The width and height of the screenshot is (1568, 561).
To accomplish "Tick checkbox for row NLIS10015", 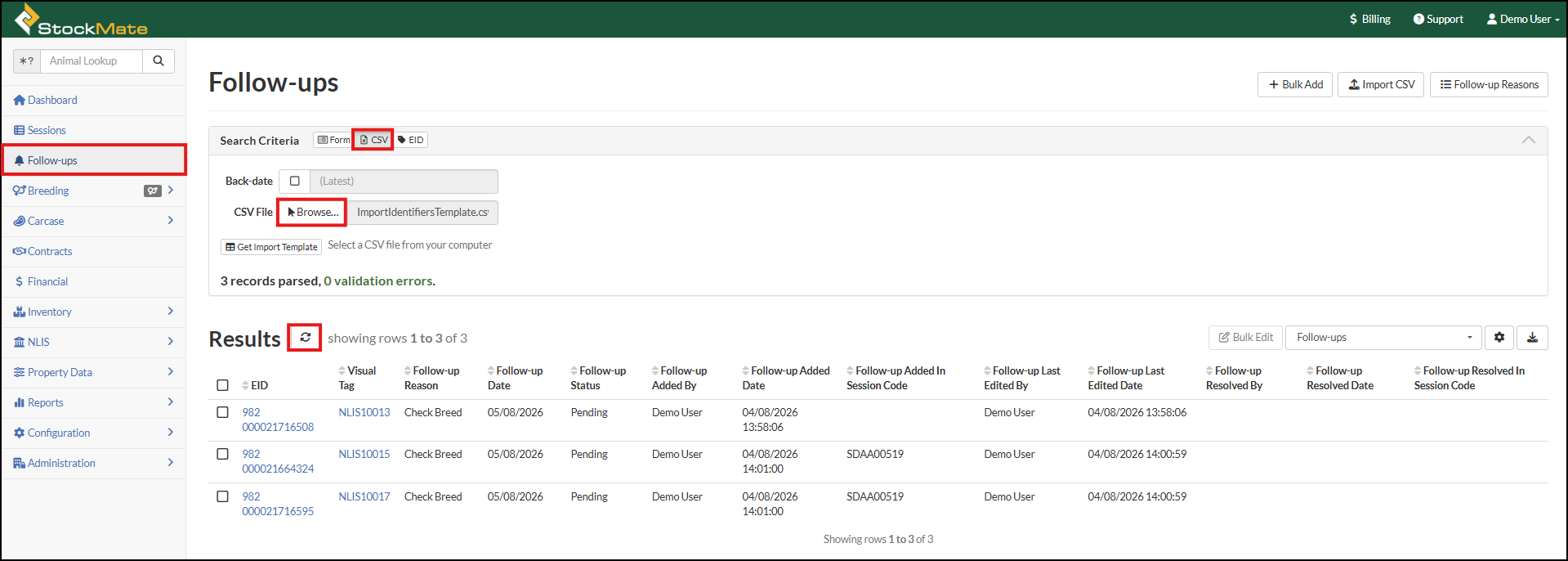I will [222, 454].
